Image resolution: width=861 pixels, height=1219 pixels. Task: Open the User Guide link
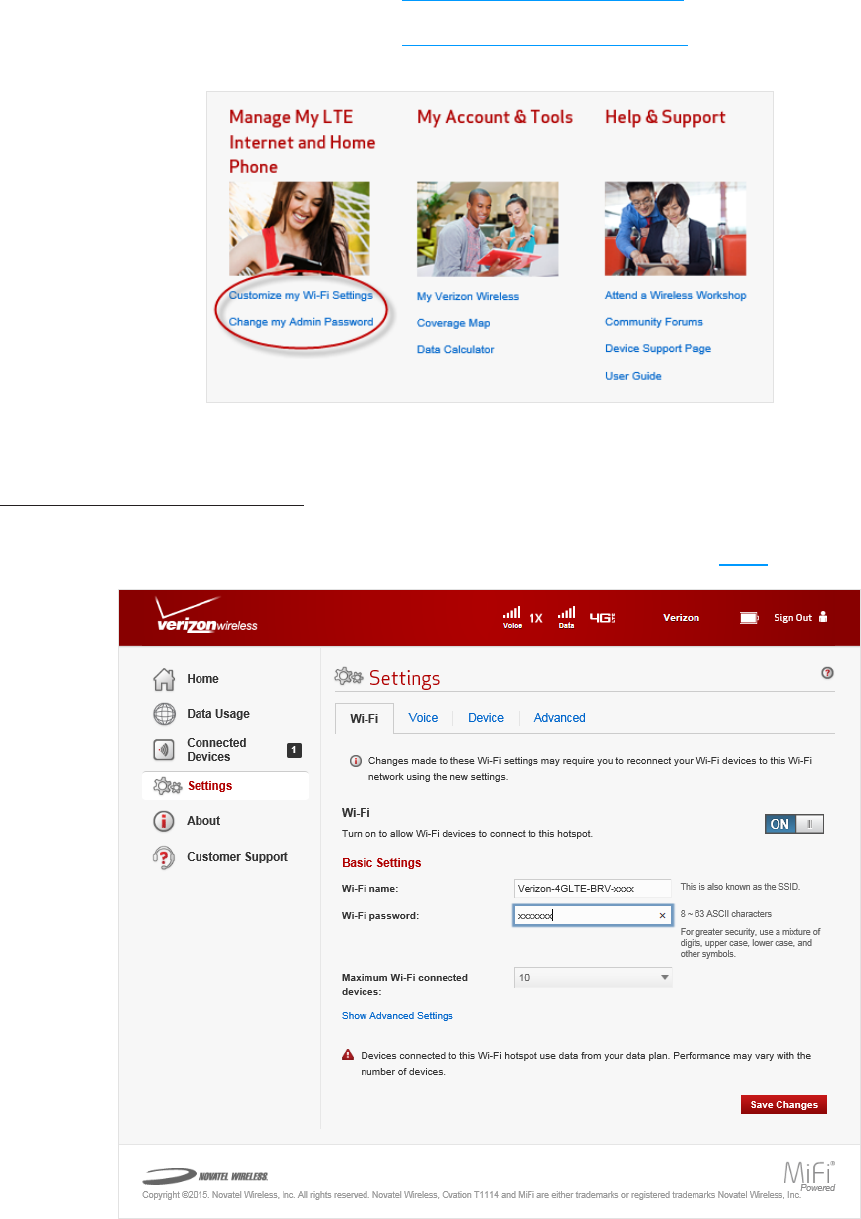633,376
